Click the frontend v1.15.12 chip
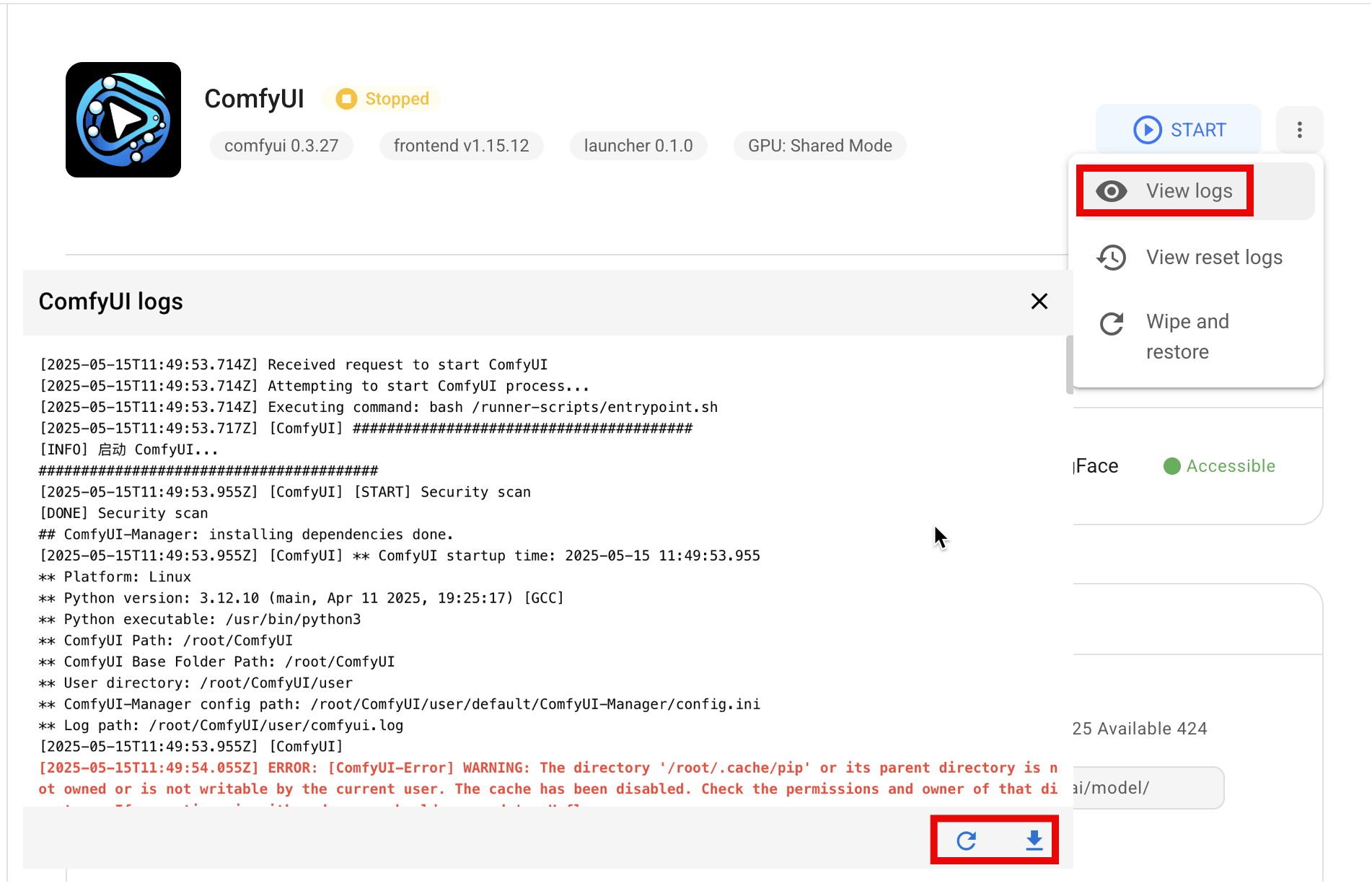The height and width of the screenshot is (886, 1372). (461, 146)
